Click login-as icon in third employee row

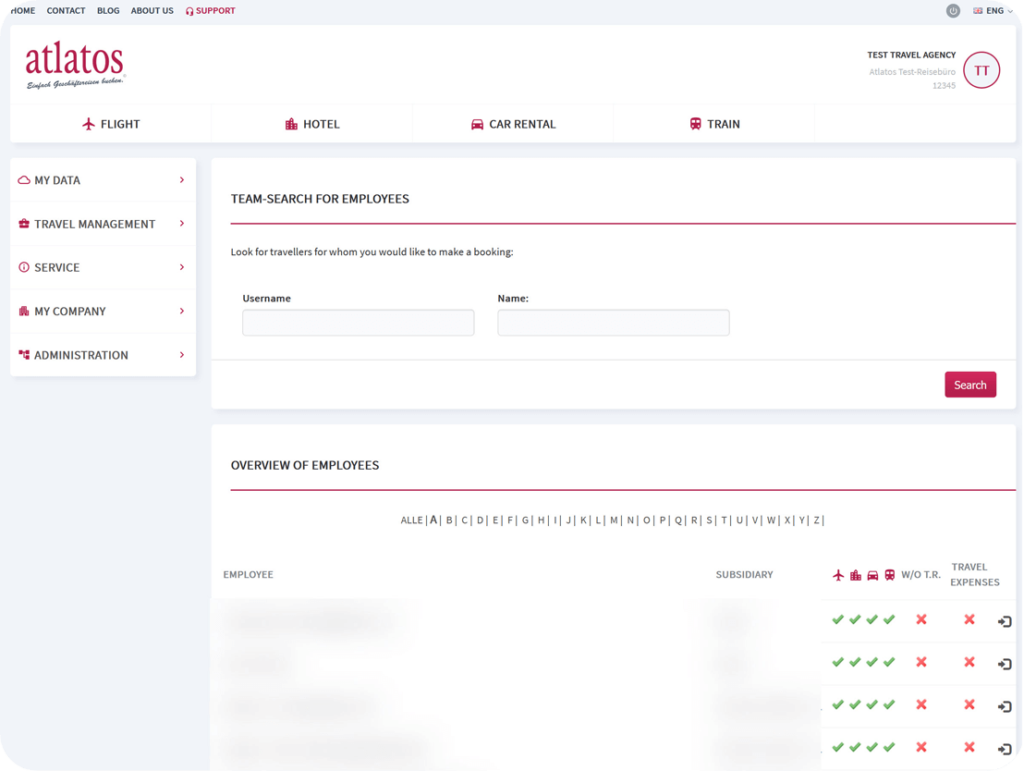[1004, 706]
